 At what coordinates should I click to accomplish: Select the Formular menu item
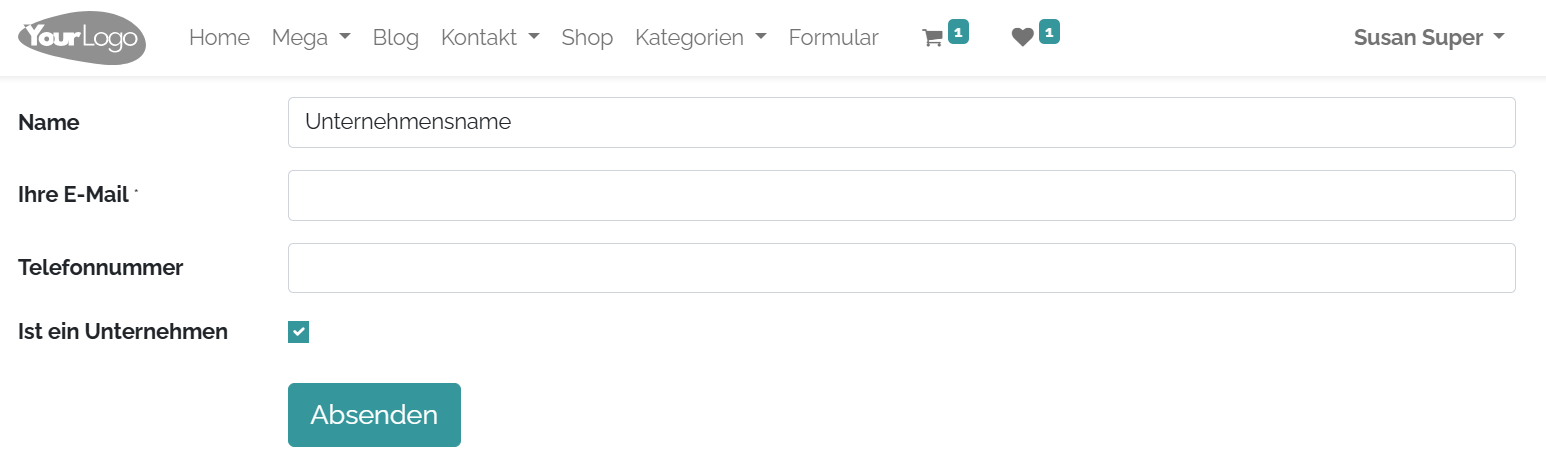(x=833, y=38)
